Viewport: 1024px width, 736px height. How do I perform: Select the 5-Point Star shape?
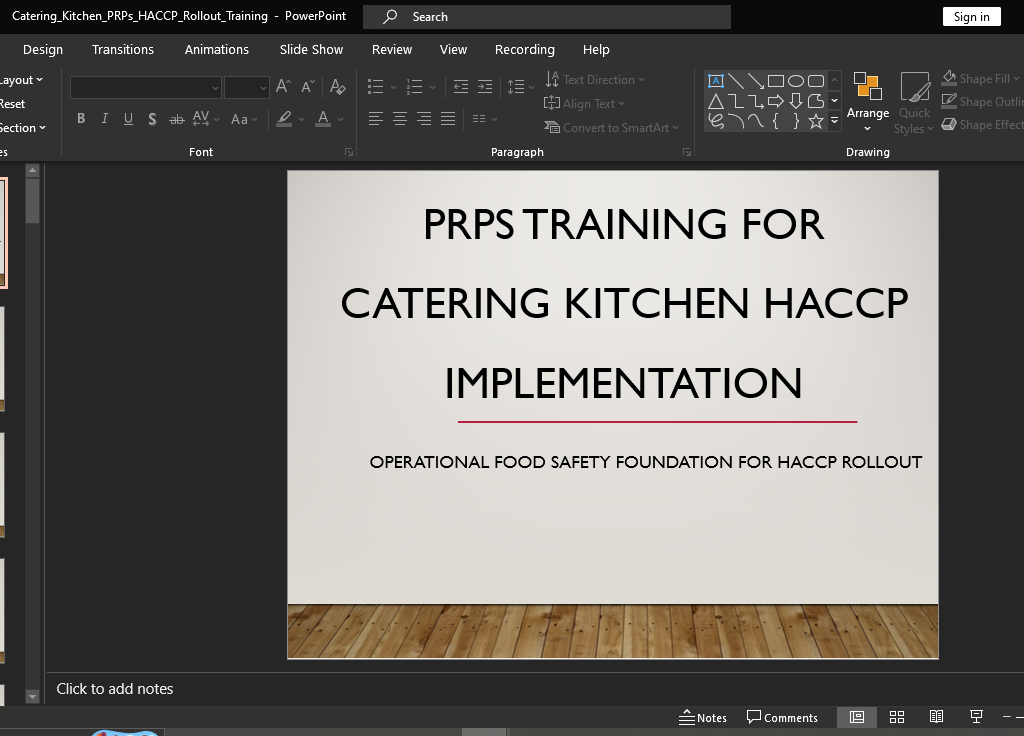(816, 121)
